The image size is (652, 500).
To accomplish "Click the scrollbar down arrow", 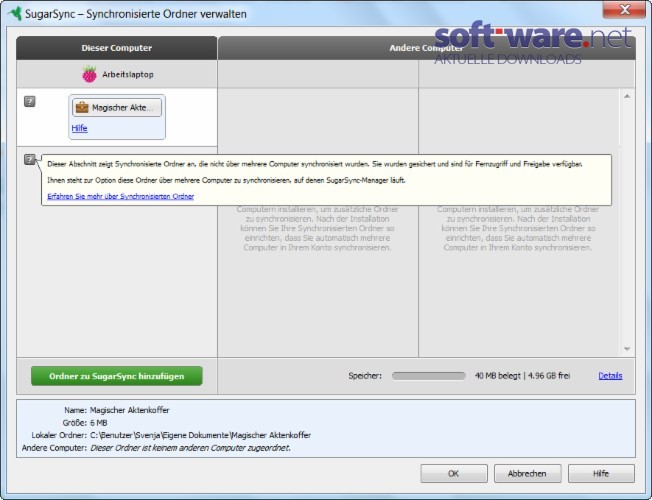I will pos(627,349).
